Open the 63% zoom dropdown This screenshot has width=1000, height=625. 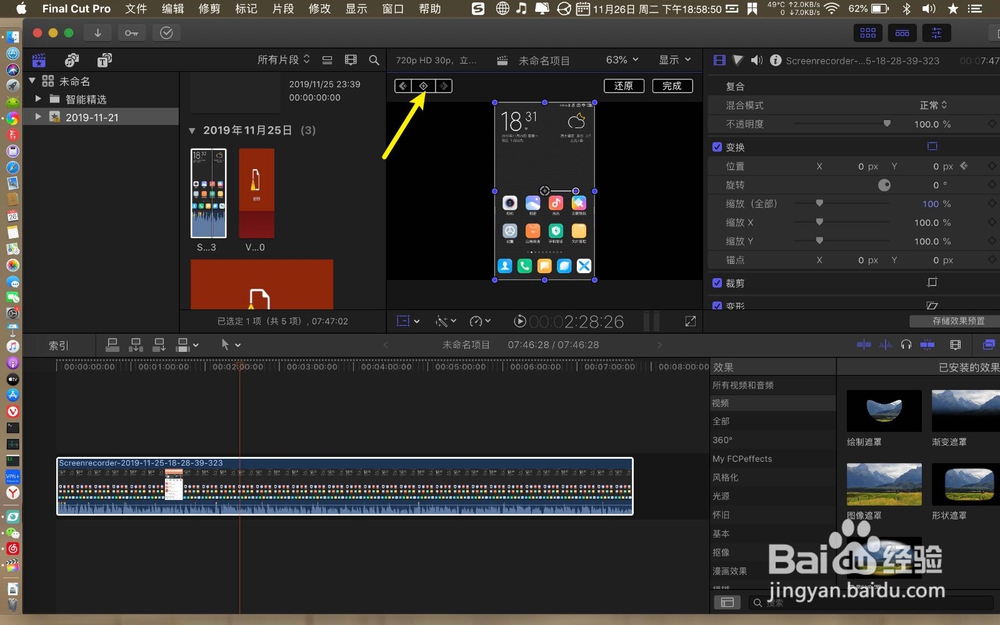tap(622, 60)
